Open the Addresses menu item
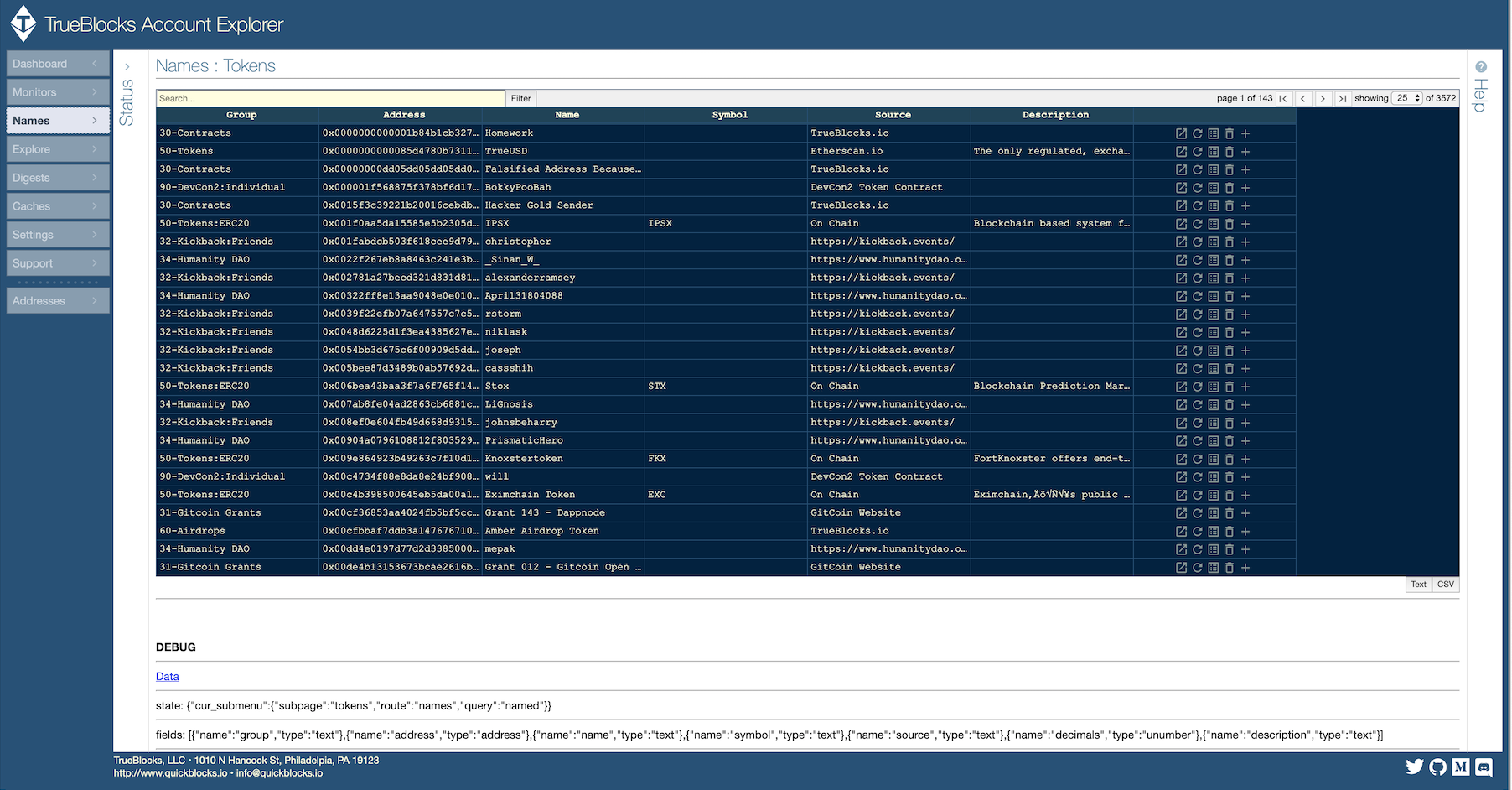This screenshot has height=790, width=1512. 58,301
